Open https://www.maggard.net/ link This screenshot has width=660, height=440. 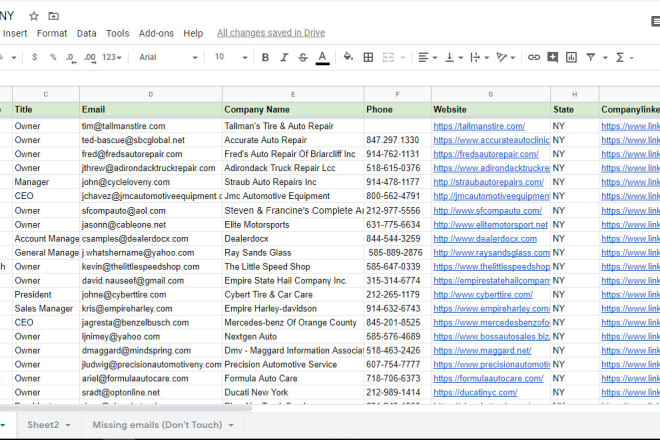tap(482, 350)
